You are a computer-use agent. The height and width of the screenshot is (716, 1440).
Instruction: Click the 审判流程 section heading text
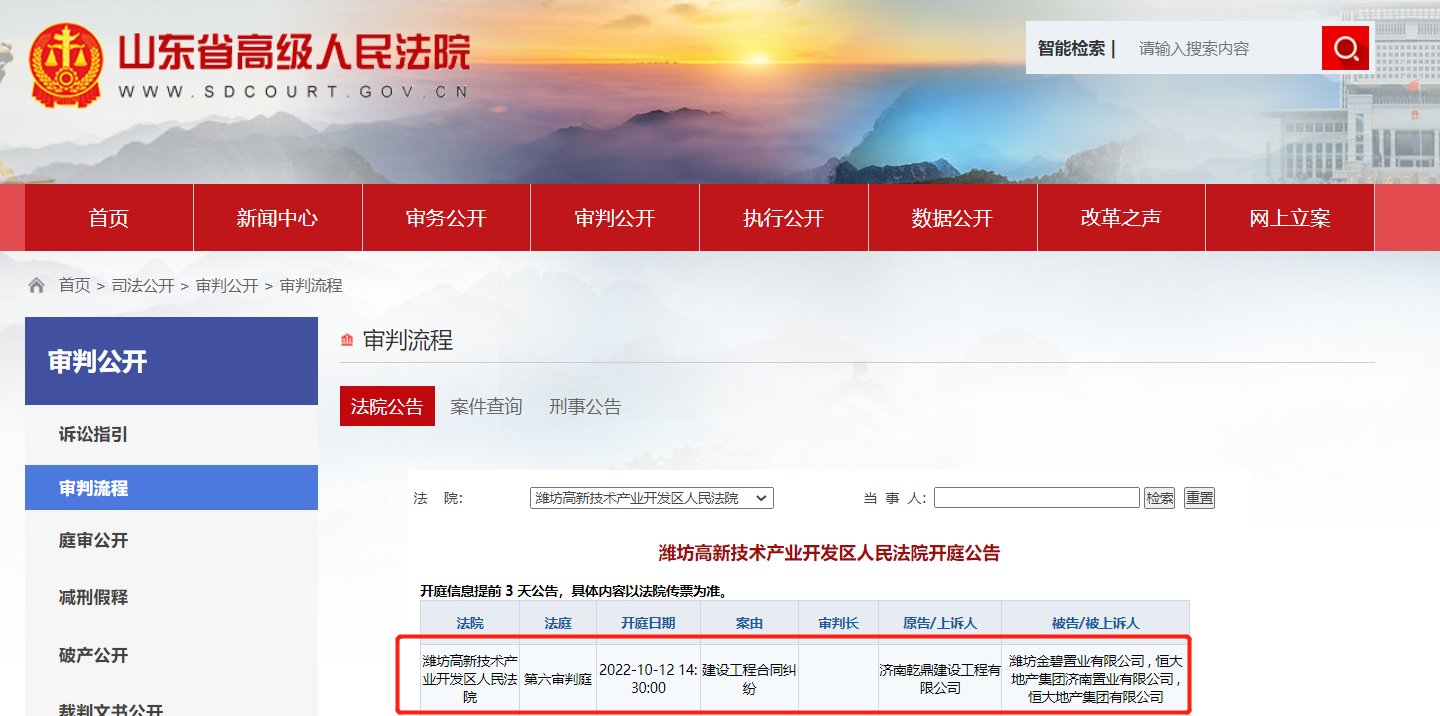tap(408, 341)
